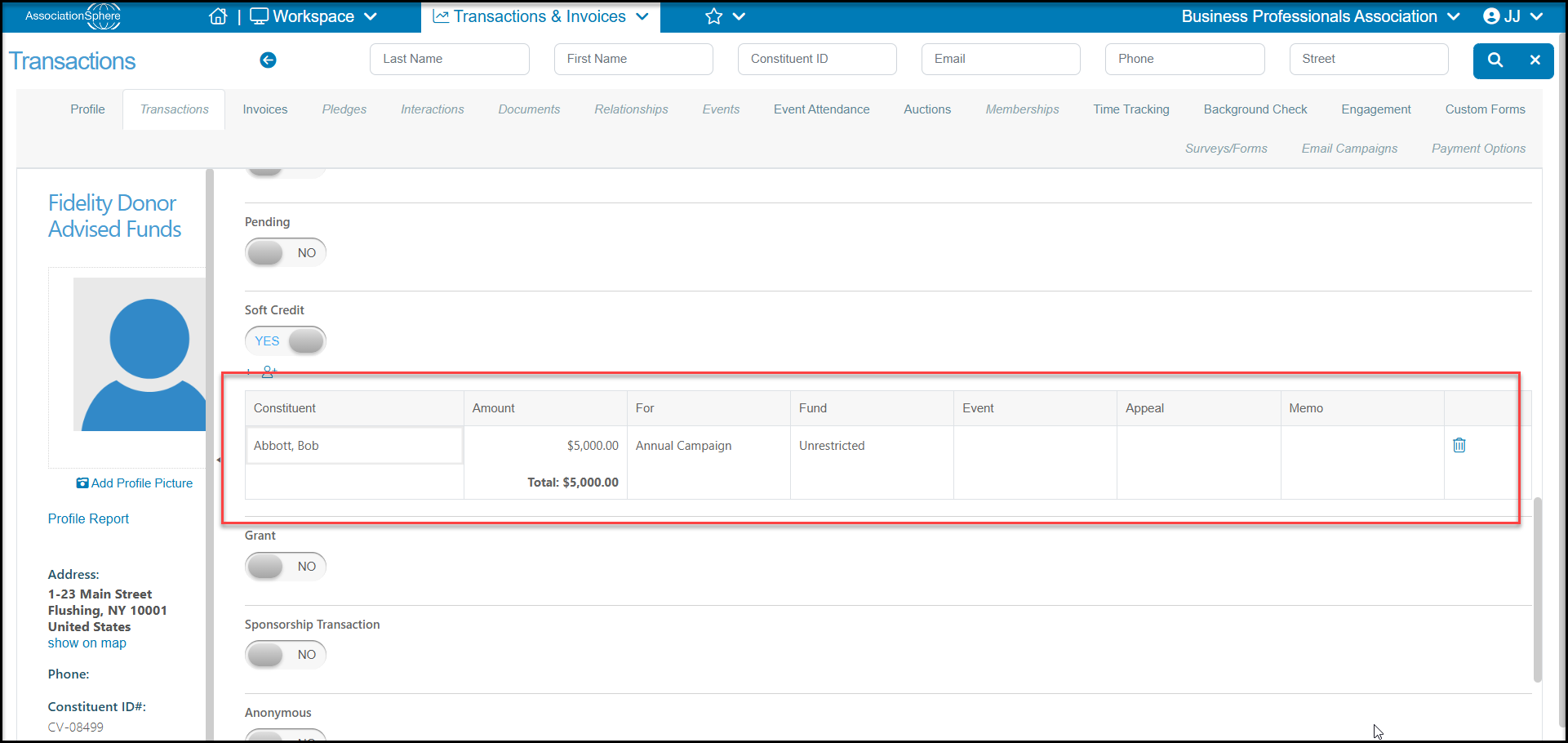Viewport: 1568px width, 743px height.
Task: Expand the Transactions & Invoices dropdown
Action: pyautogui.click(x=642, y=16)
